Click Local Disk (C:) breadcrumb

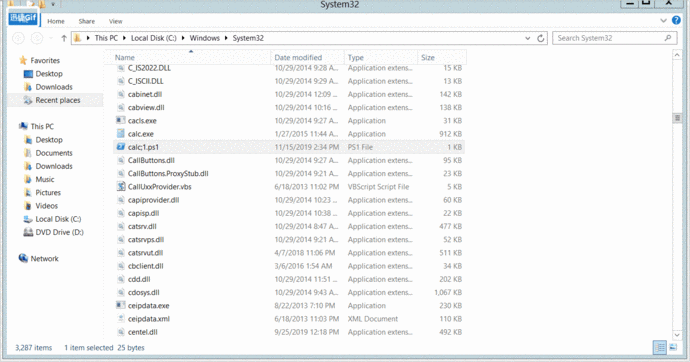pyautogui.click(x=154, y=38)
